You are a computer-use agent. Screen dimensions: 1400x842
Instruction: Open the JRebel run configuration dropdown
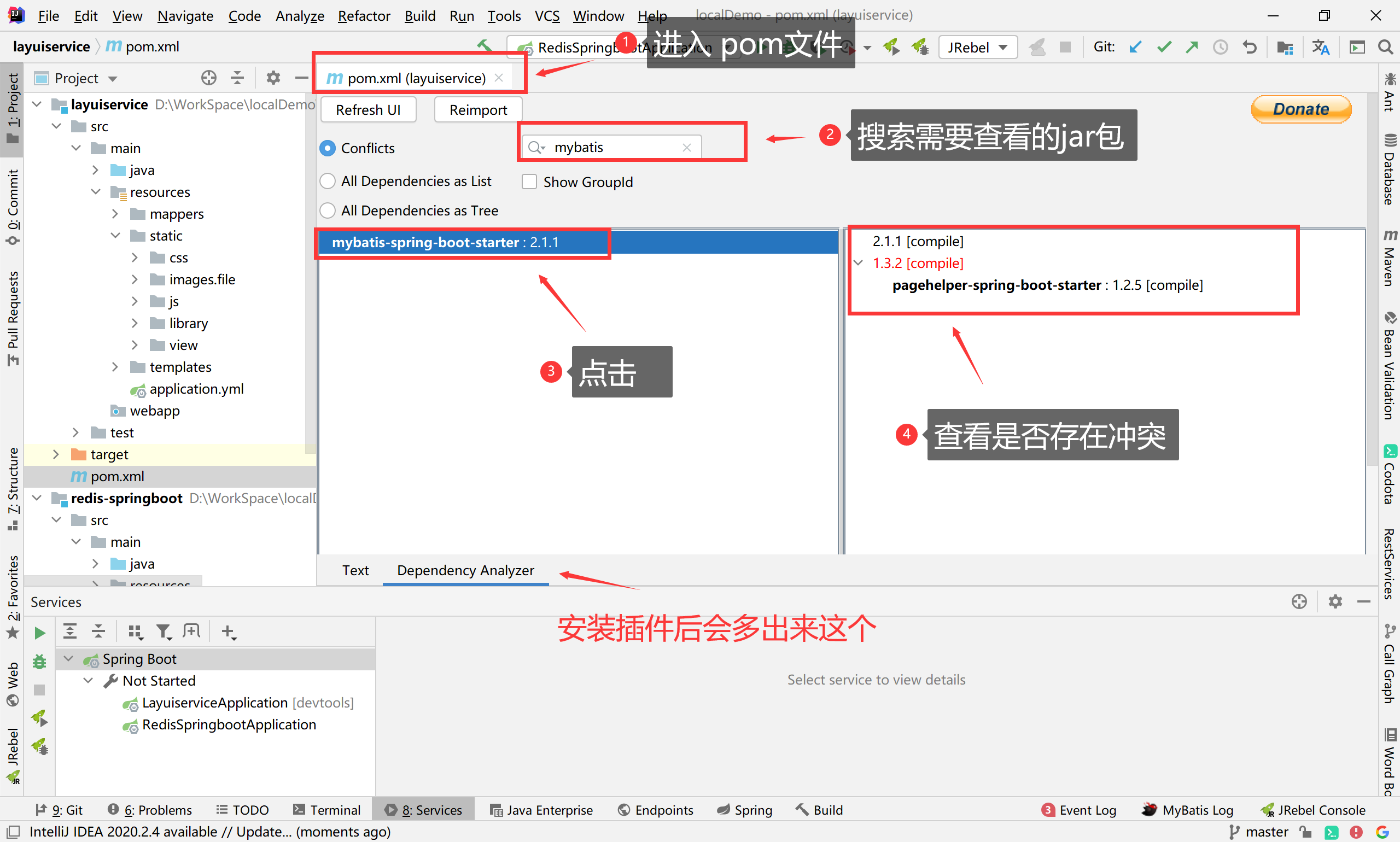978,47
